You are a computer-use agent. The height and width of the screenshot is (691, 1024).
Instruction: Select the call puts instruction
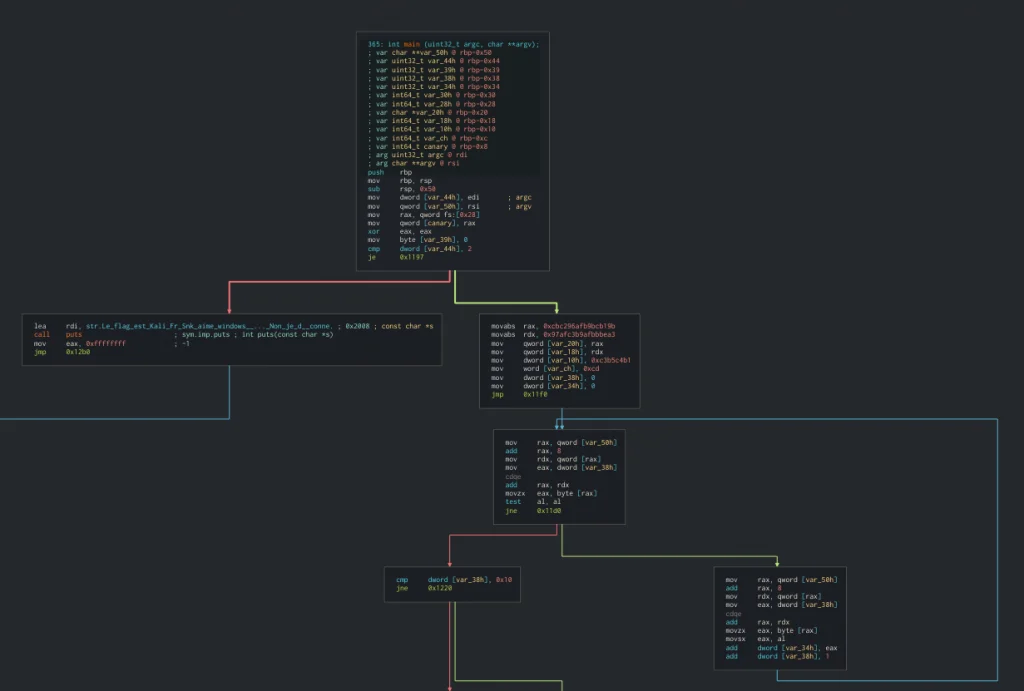pos(58,334)
